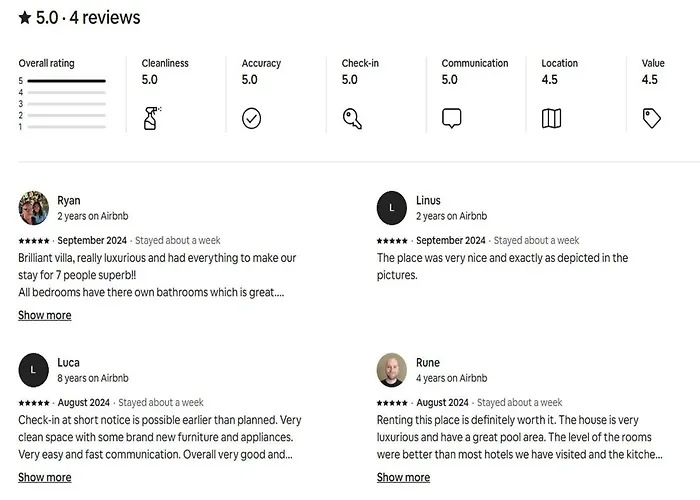Image resolution: width=700 pixels, height=500 pixels.
Task: Click the Location map icon
Action: 551,118
